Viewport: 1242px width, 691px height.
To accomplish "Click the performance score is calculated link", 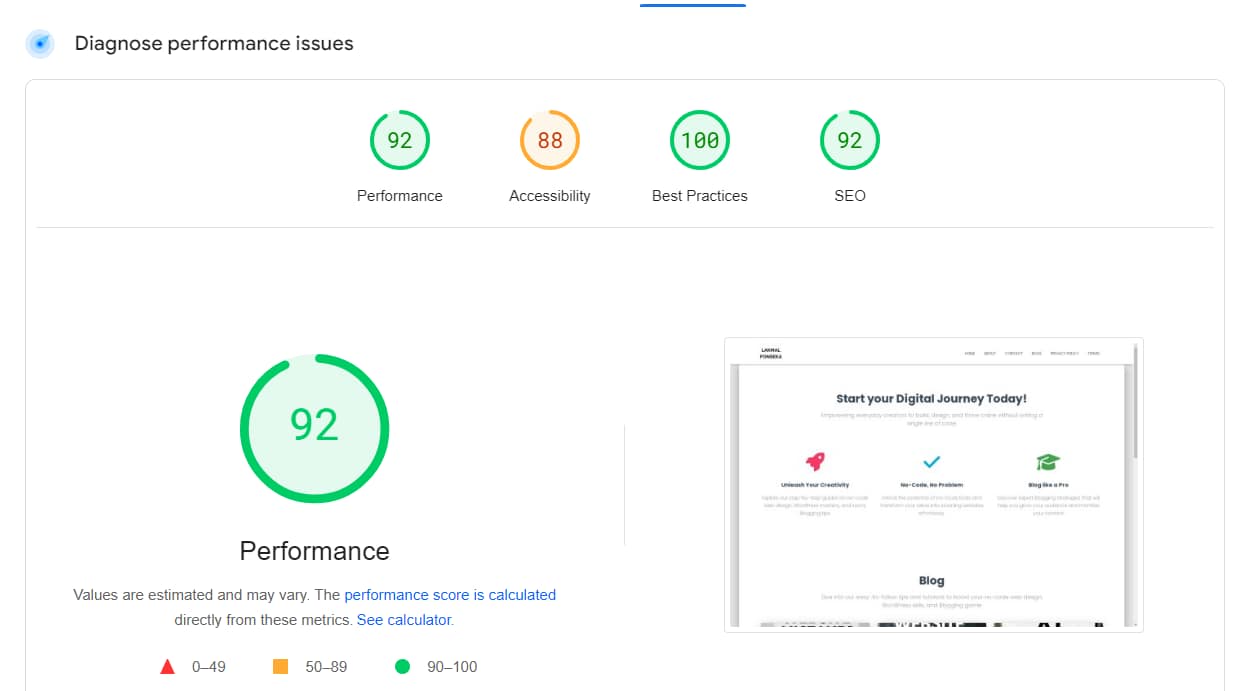I will [450, 594].
